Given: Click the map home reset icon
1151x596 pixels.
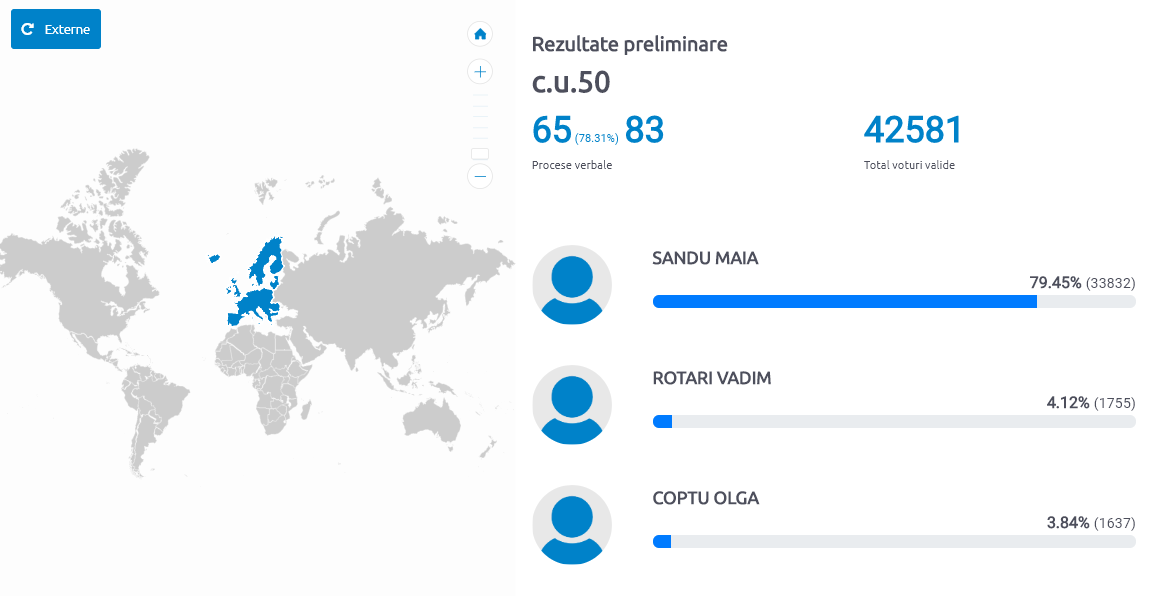Looking at the screenshot, I should click(480, 34).
